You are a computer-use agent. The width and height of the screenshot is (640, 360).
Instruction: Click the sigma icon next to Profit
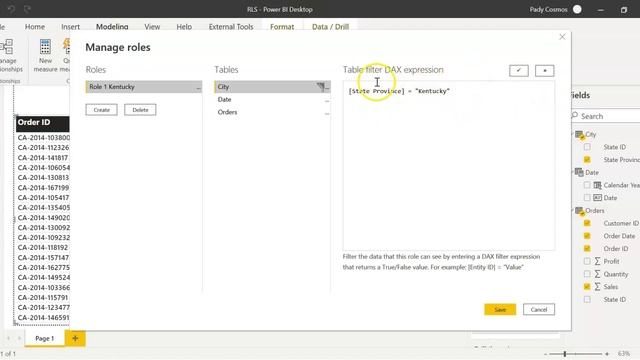[x=598, y=261]
